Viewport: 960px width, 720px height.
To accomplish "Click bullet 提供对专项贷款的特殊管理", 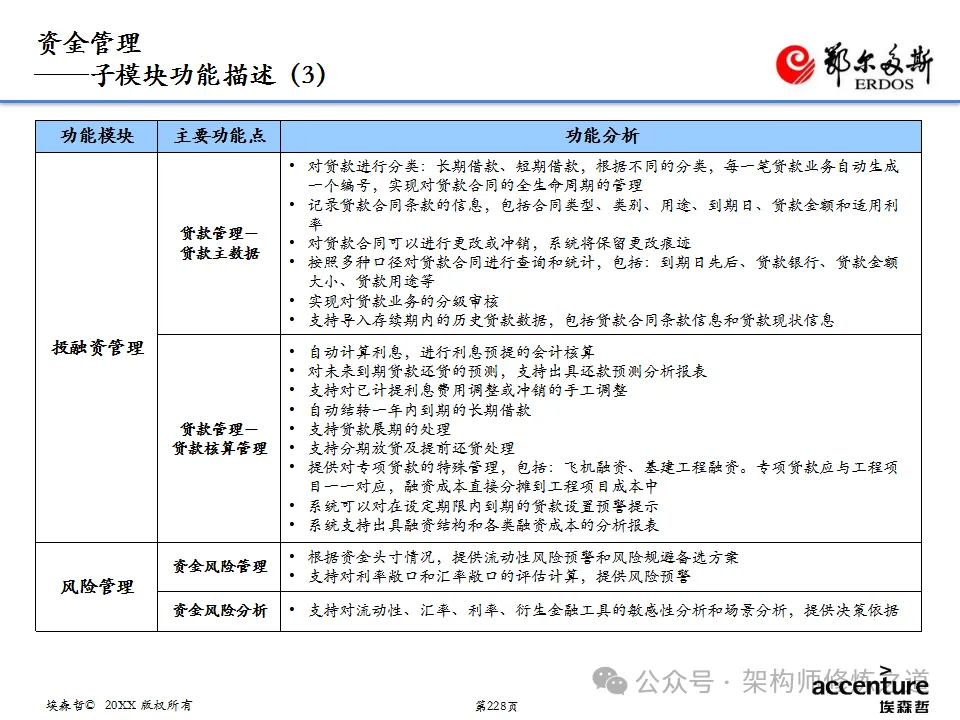I will (x=603, y=477).
